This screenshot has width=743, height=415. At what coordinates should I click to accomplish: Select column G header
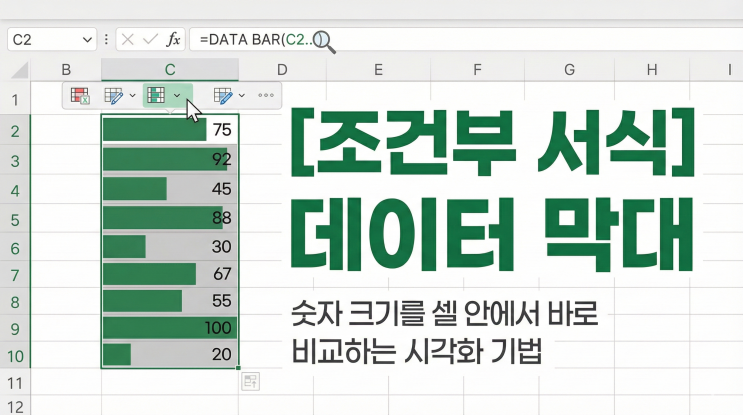(570, 70)
